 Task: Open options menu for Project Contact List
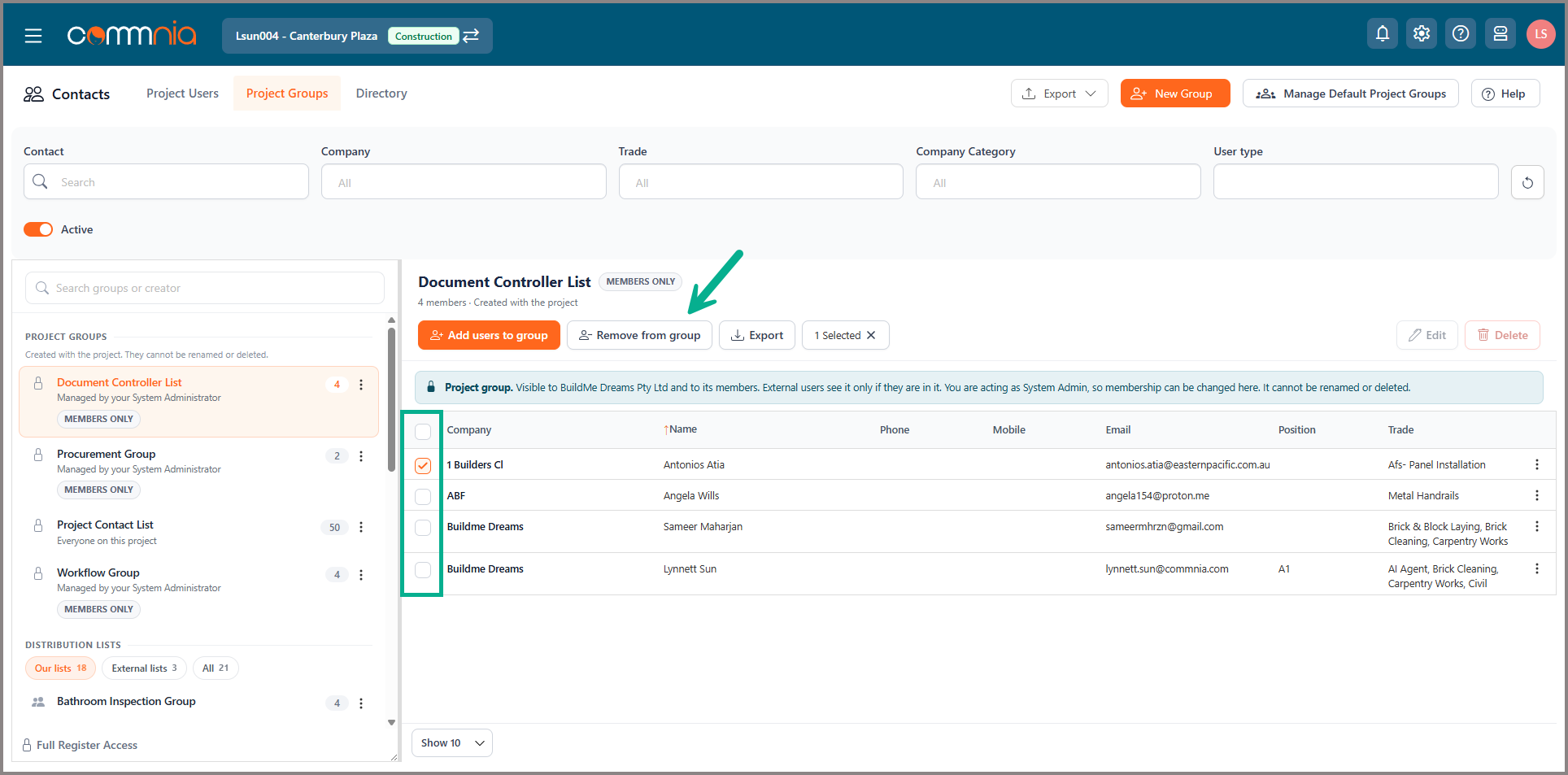[361, 527]
